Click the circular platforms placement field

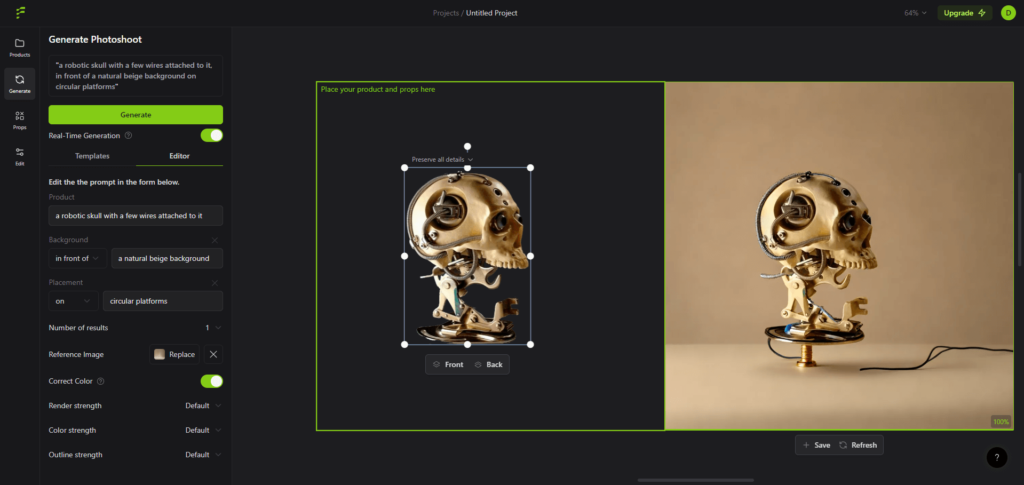pyautogui.click(x=163, y=301)
